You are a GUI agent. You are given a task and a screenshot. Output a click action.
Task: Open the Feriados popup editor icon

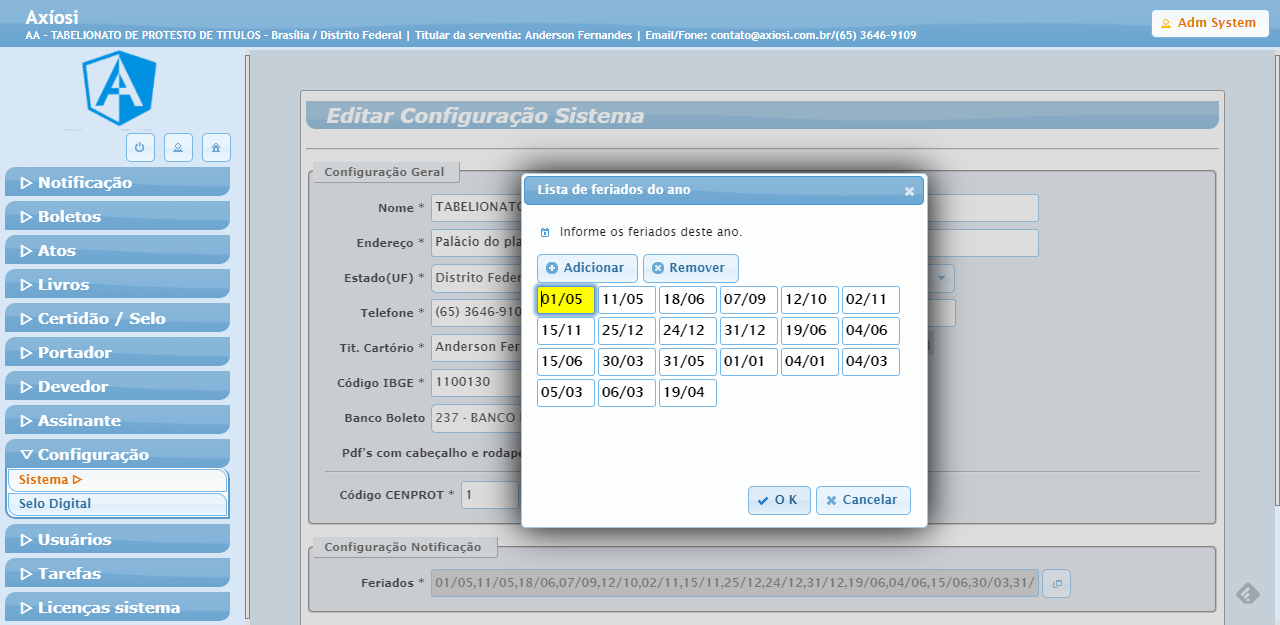click(1056, 583)
